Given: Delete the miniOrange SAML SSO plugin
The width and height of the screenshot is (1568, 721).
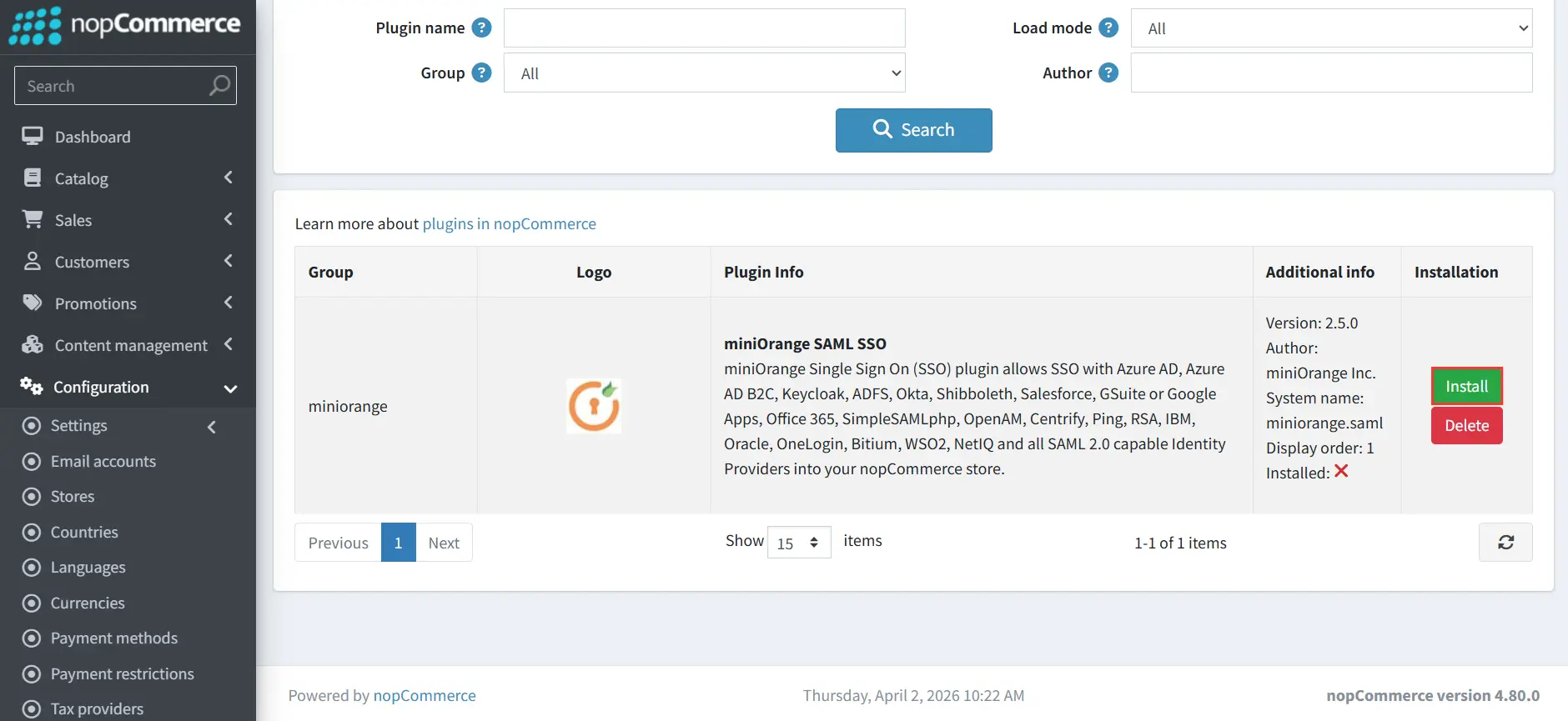Looking at the screenshot, I should pos(1466,425).
